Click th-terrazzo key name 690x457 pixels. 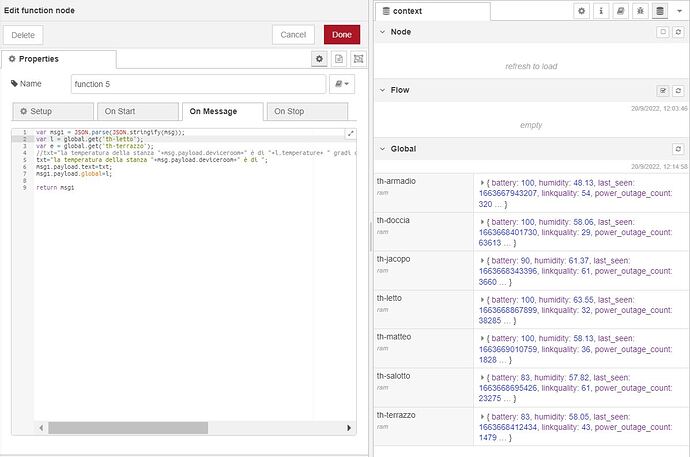396,415
